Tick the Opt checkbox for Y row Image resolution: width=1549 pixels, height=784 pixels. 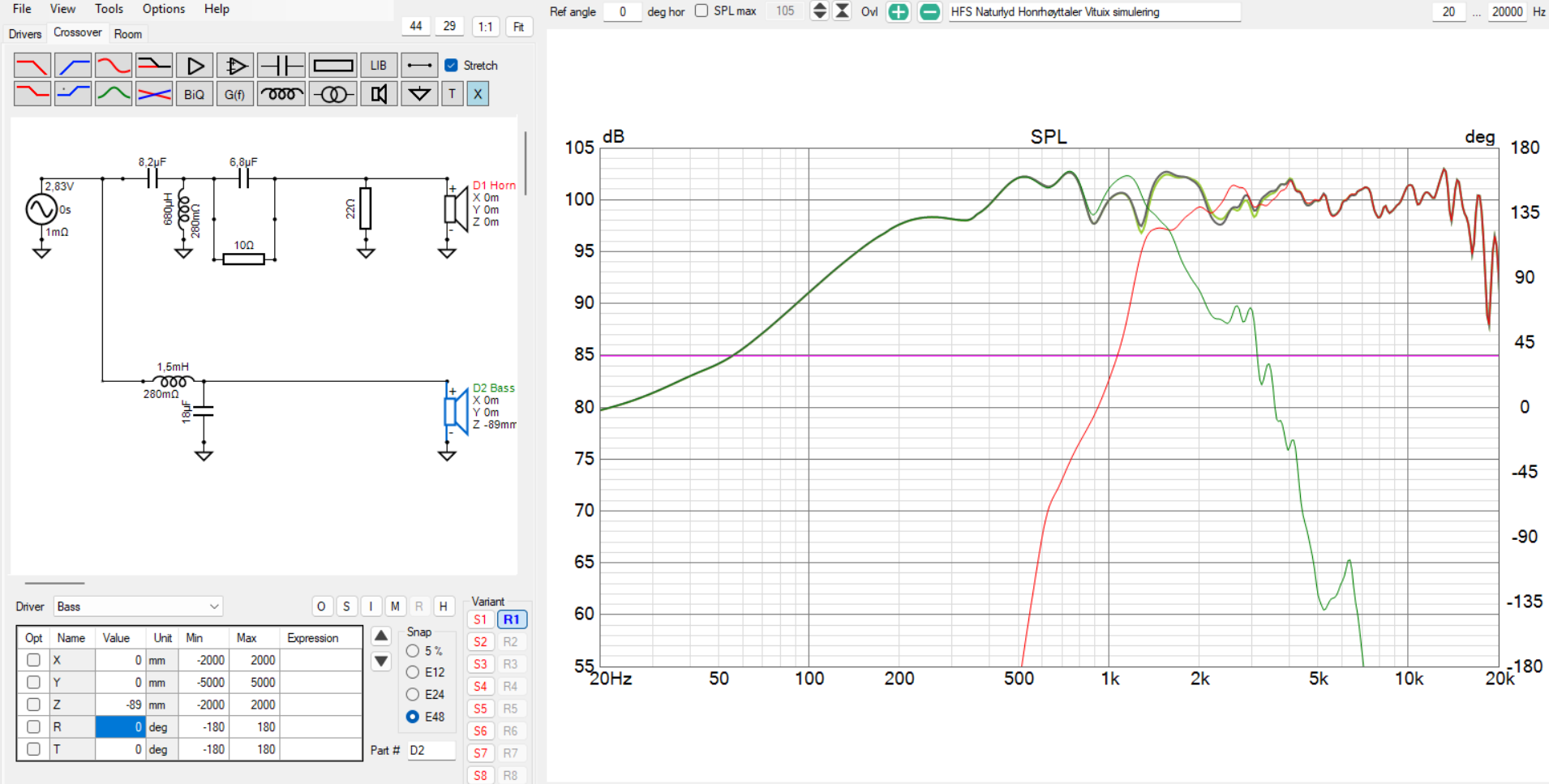click(x=33, y=682)
